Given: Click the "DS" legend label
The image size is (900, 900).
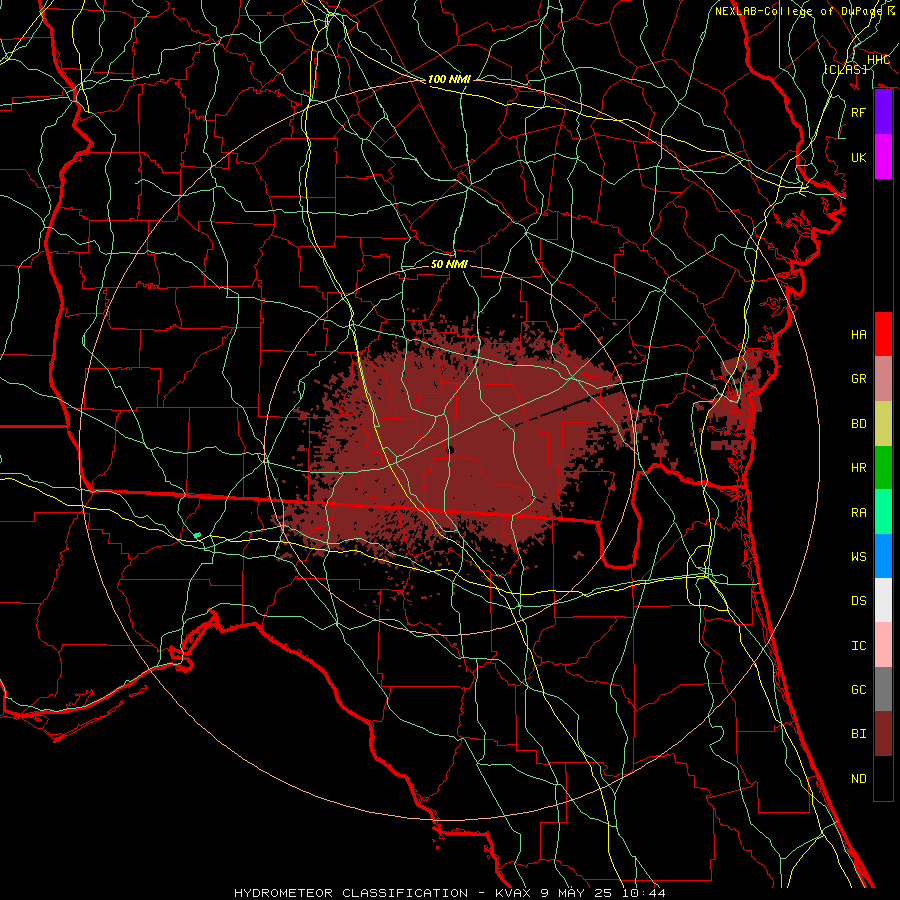Looking at the screenshot, I should point(859,600).
